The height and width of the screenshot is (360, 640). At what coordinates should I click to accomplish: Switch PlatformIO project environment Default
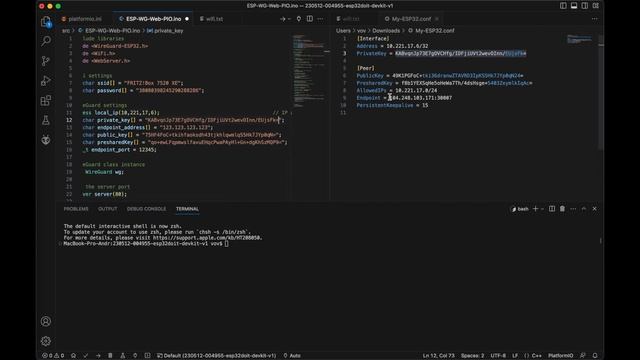click(x=217, y=356)
